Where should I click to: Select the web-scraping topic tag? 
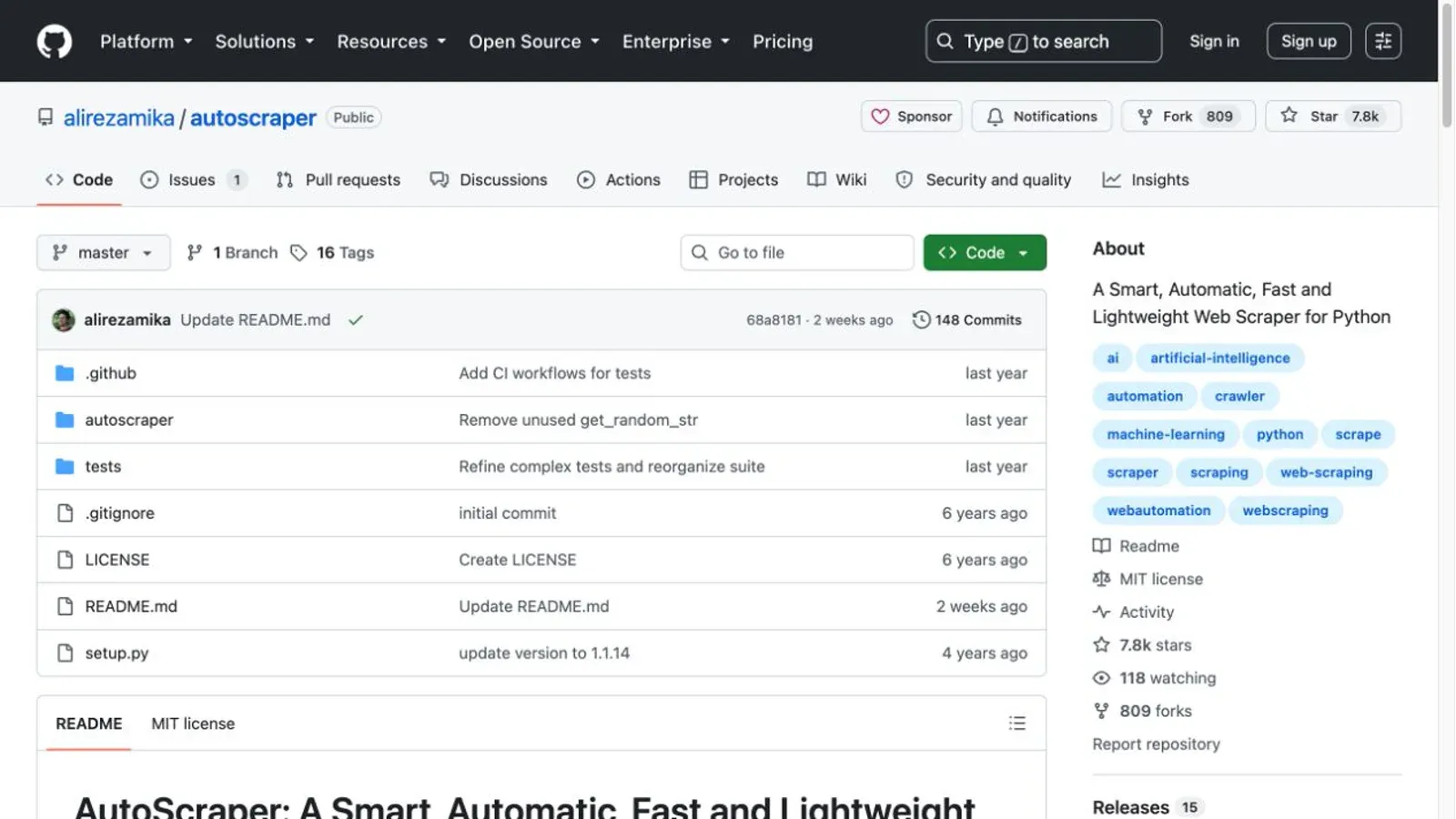tap(1326, 473)
